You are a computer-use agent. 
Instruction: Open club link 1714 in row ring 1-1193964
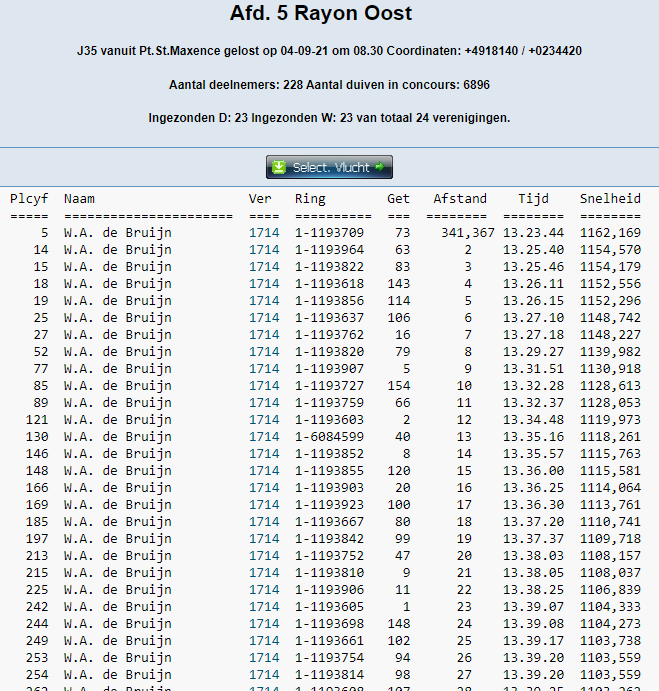(264, 250)
